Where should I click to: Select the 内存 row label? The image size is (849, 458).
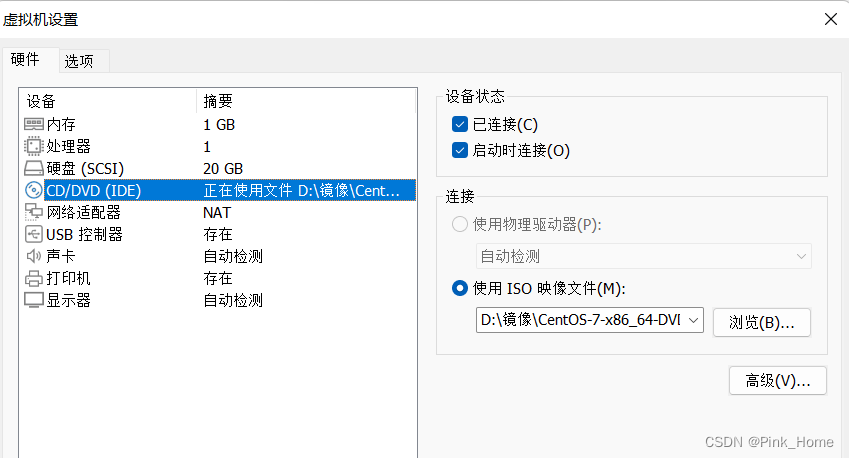61,125
